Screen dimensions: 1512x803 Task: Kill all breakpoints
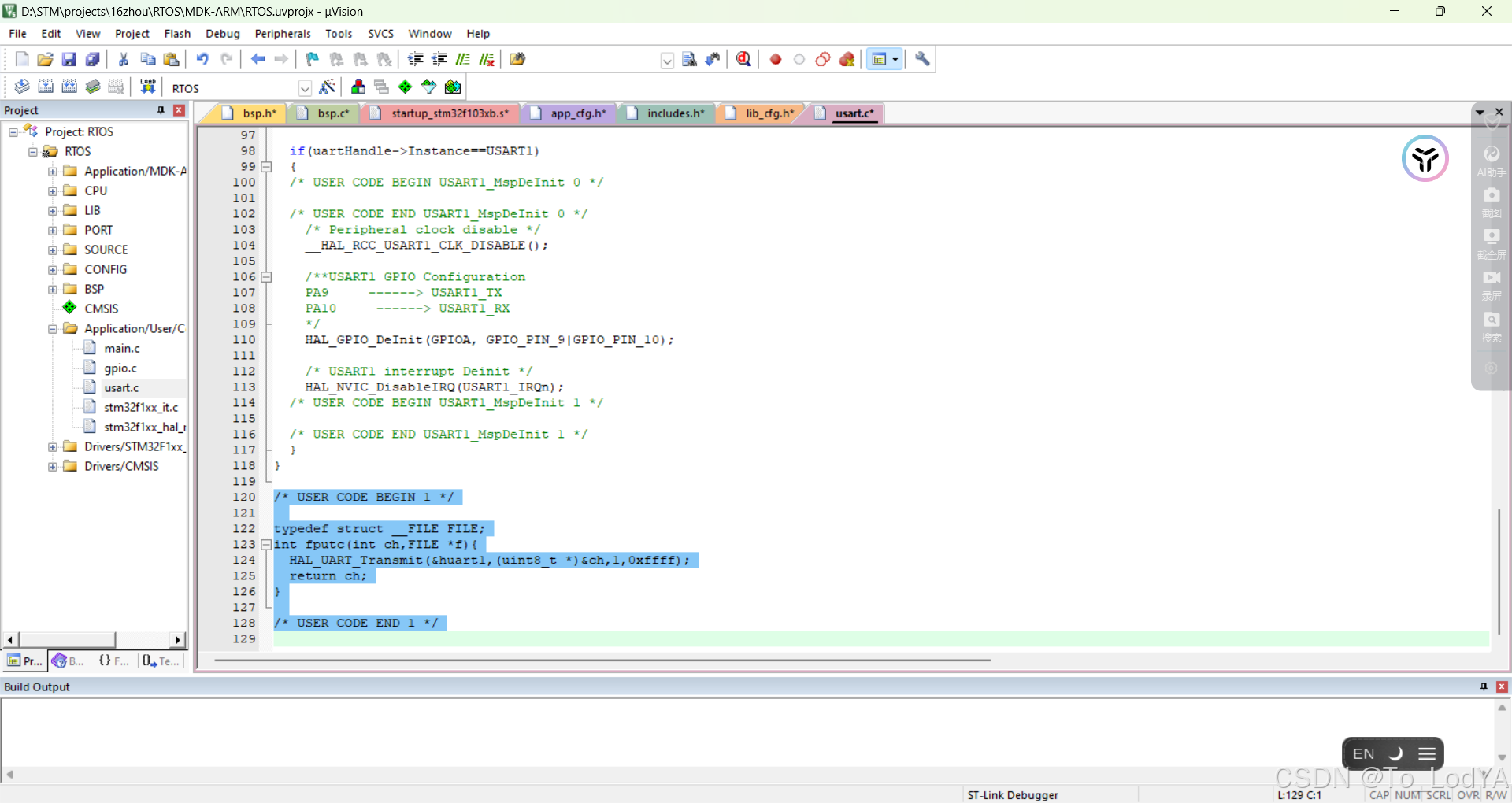pyautogui.click(x=847, y=59)
